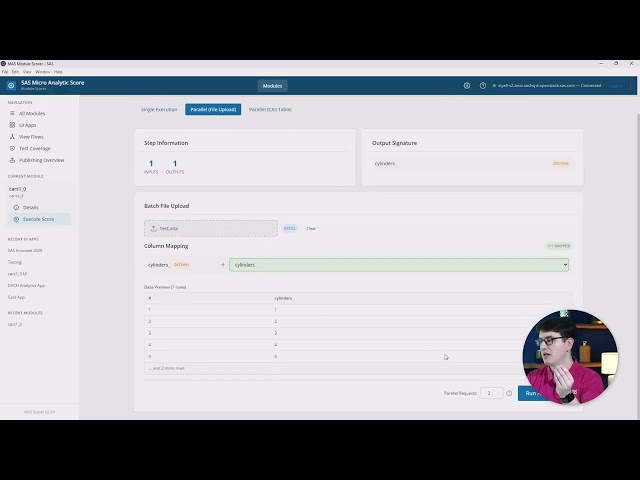Screen dimensions: 640x480
Task: Clear the uploaded file
Action: pos(311,229)
